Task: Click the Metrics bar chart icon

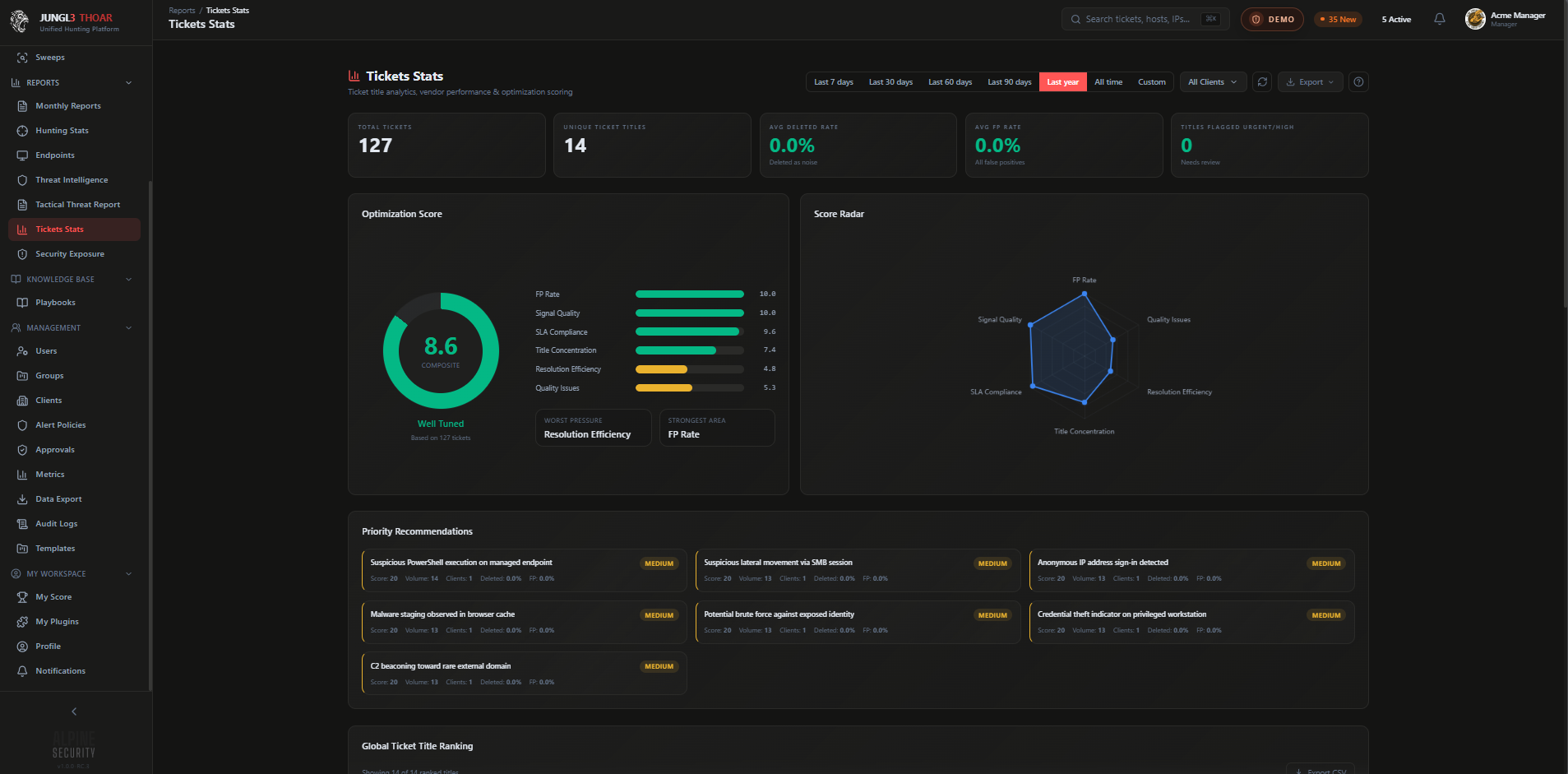Action: [x=22, y=475]
